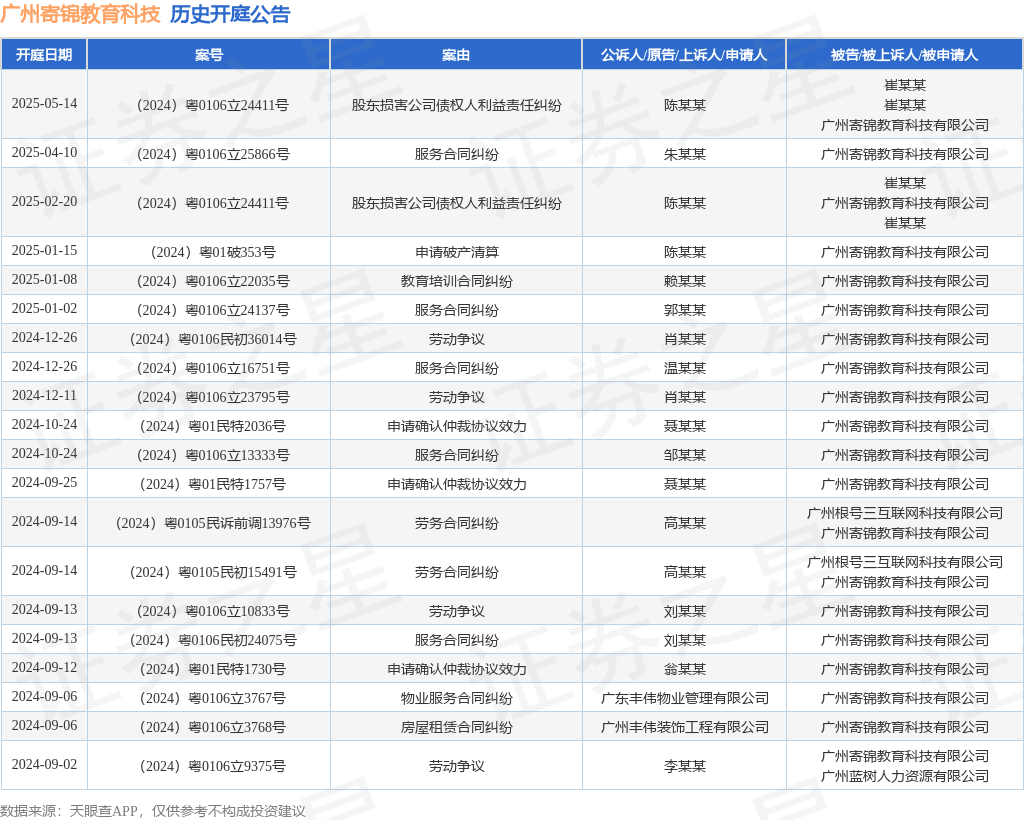Click the 教育培训合同纠纷 cause cell
The width and height of the screenshot is (1024, 820).
[x=456, y=281]
